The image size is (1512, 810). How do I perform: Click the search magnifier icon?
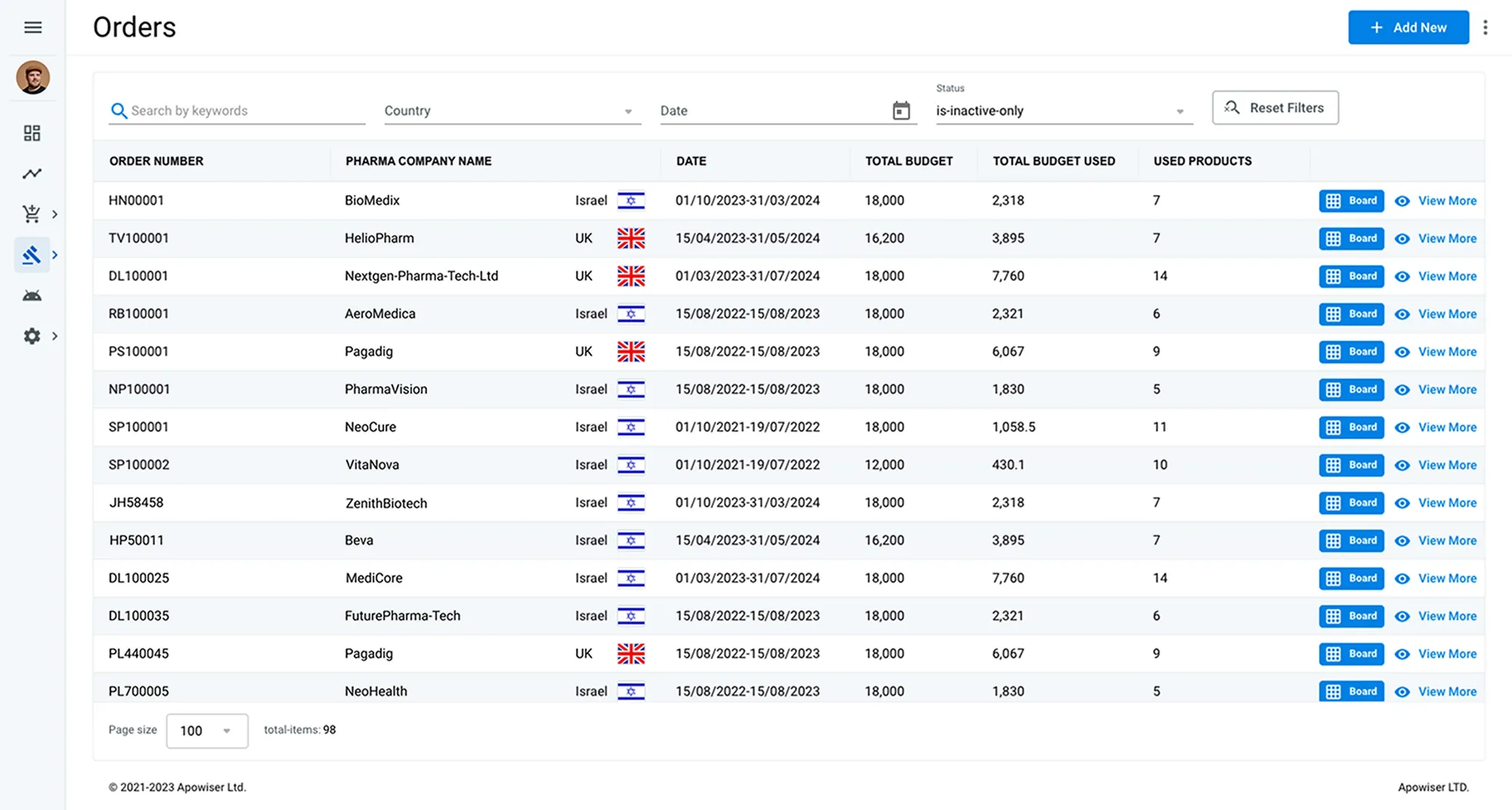coord(119,111)
